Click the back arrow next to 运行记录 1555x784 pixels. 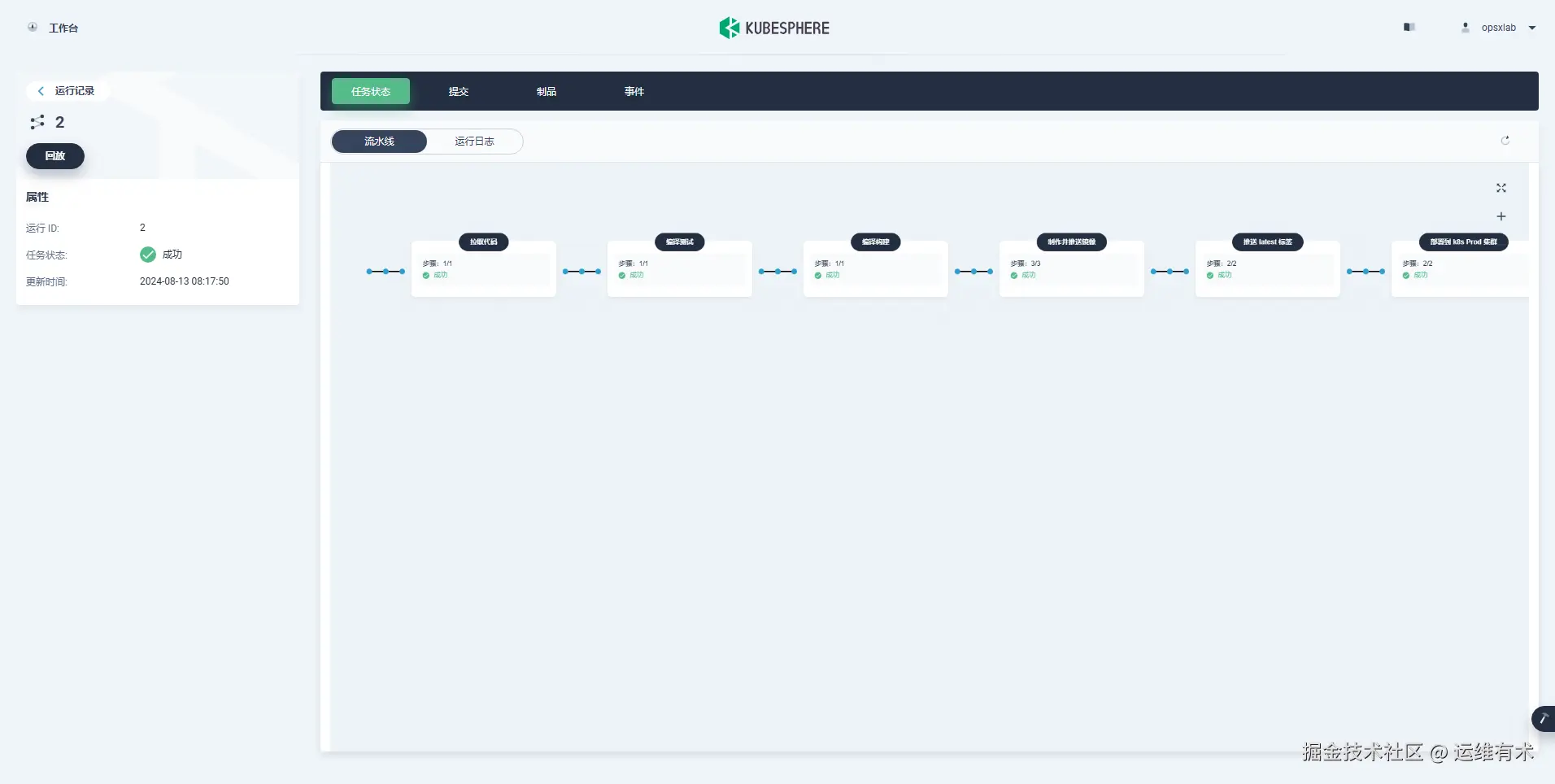coord(40,90)
